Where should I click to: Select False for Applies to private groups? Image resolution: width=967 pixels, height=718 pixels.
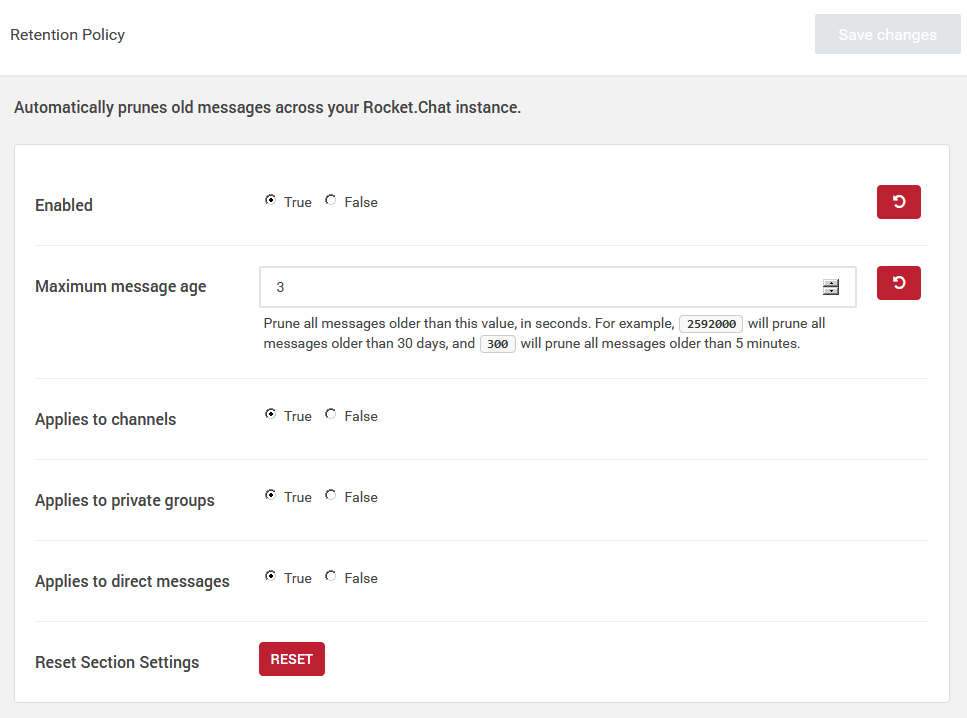point(331,495)
